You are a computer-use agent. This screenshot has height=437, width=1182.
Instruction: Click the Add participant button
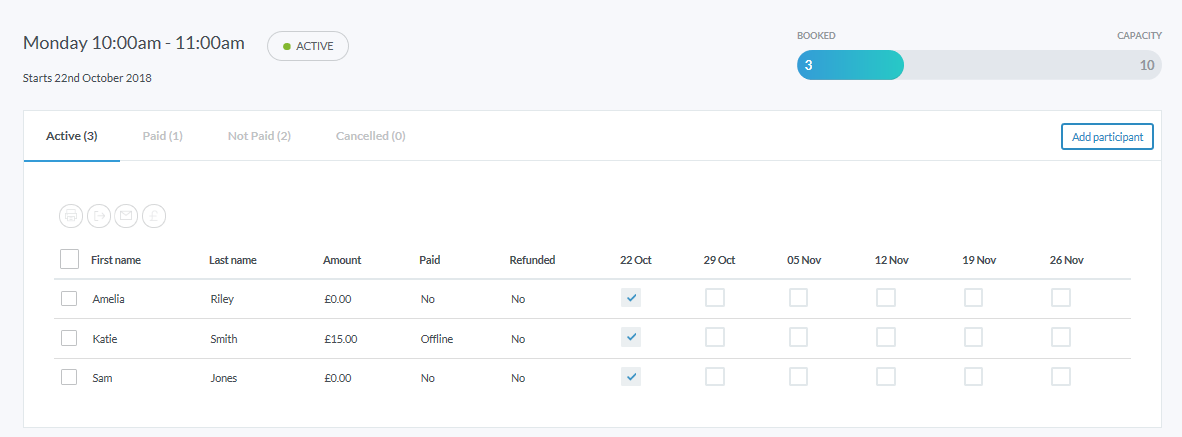[x=1107, y=137]
